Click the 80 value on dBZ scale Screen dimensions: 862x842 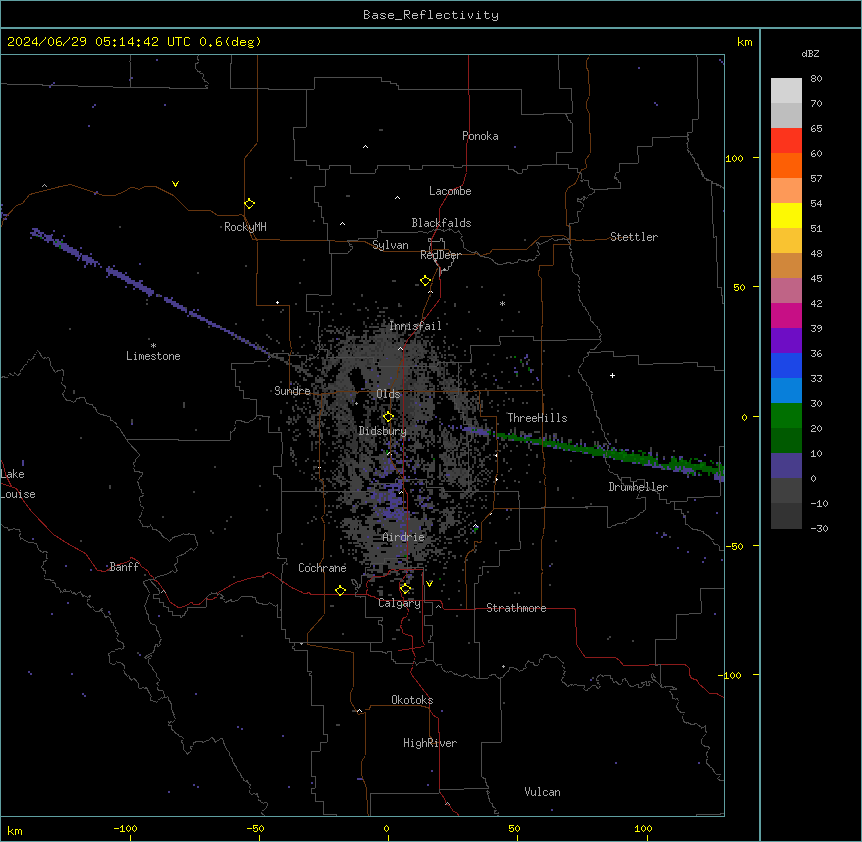[x=816, y=79]
